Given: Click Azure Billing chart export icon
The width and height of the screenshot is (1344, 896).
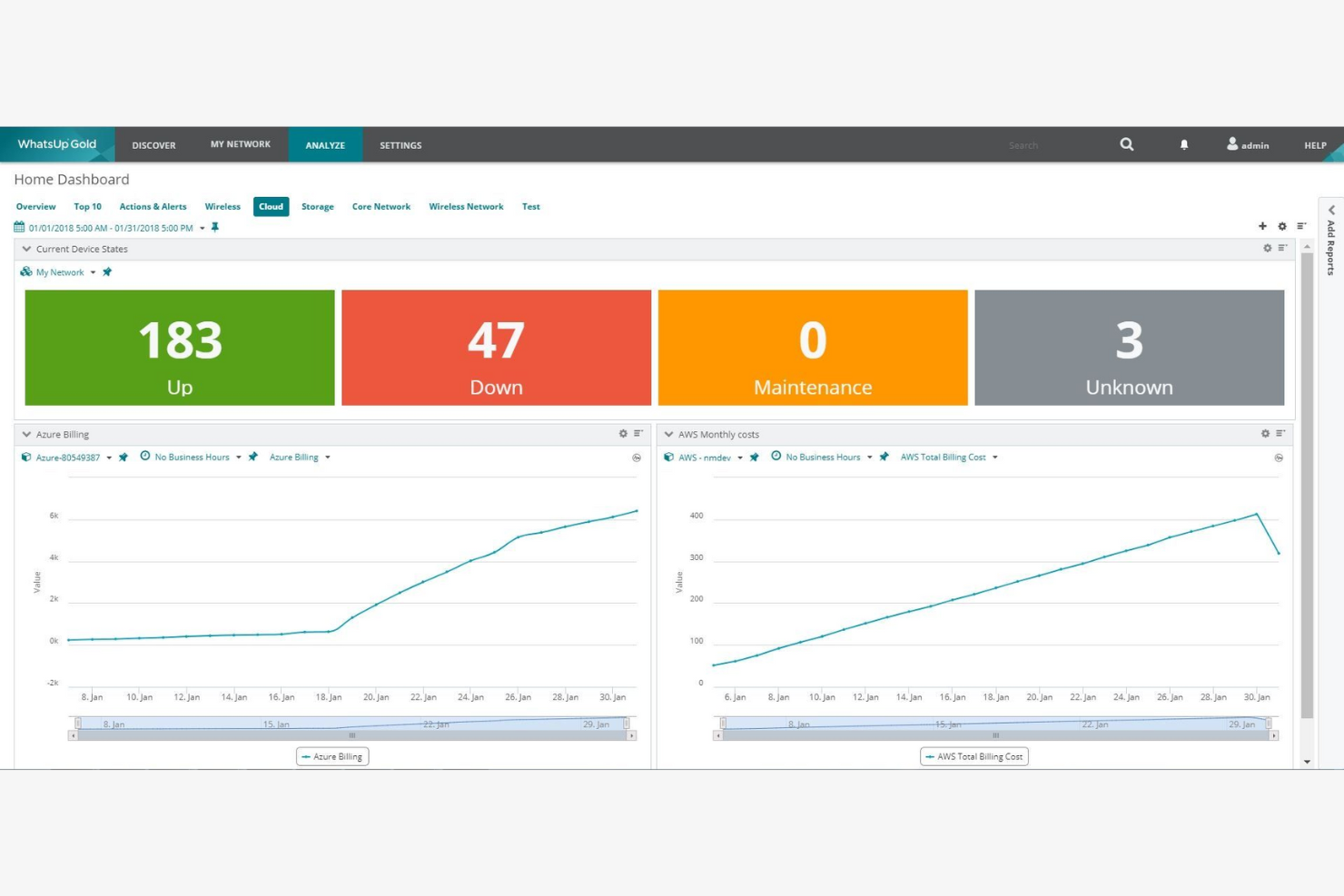Looking at the screenshot, I should click(x=637, y=458).
